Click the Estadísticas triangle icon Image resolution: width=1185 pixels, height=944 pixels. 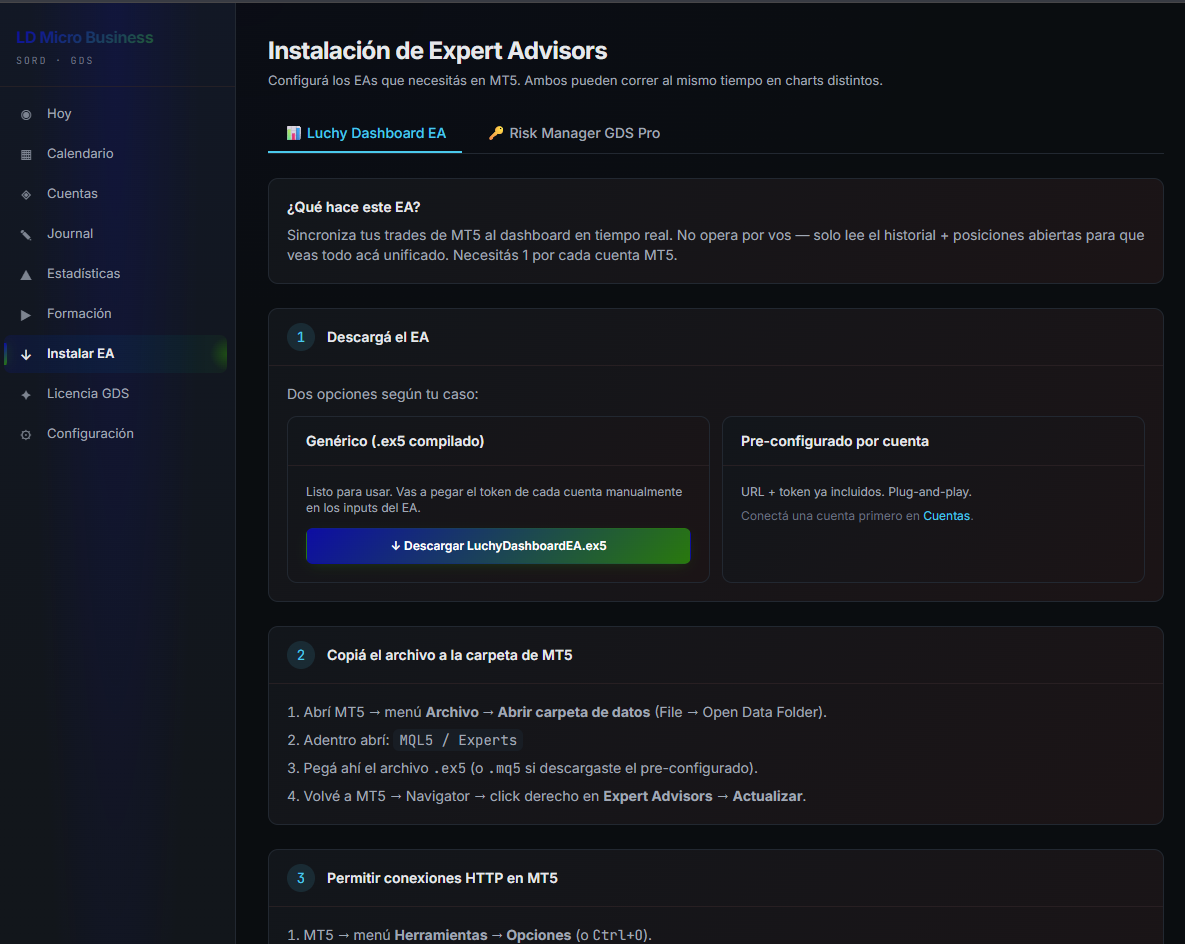pos(26,275)
